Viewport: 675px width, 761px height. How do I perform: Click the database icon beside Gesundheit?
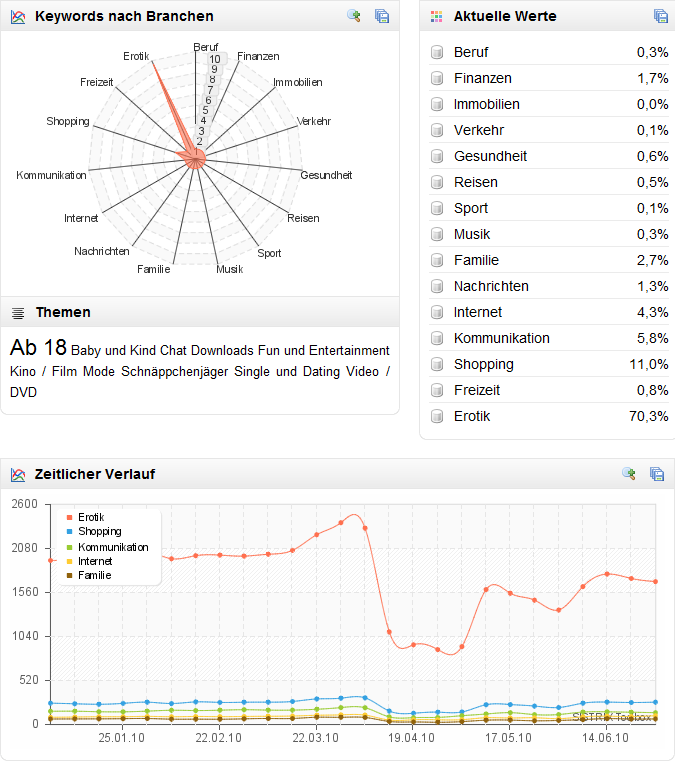(437, 156)
